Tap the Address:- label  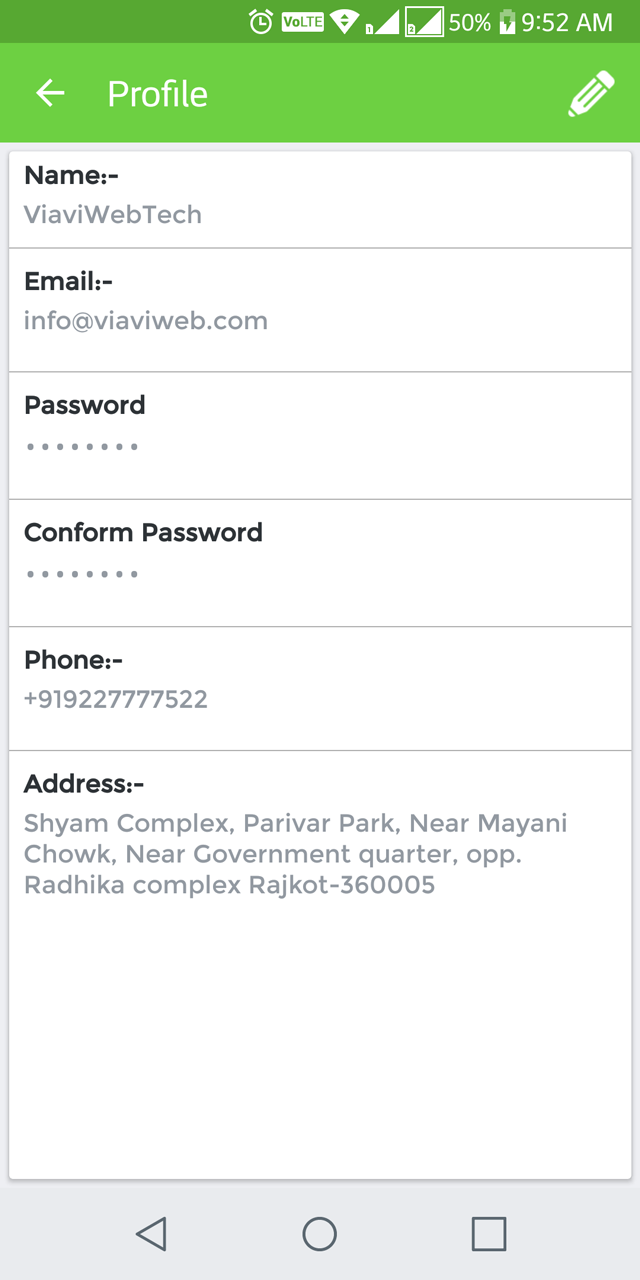tap(84, 784)
